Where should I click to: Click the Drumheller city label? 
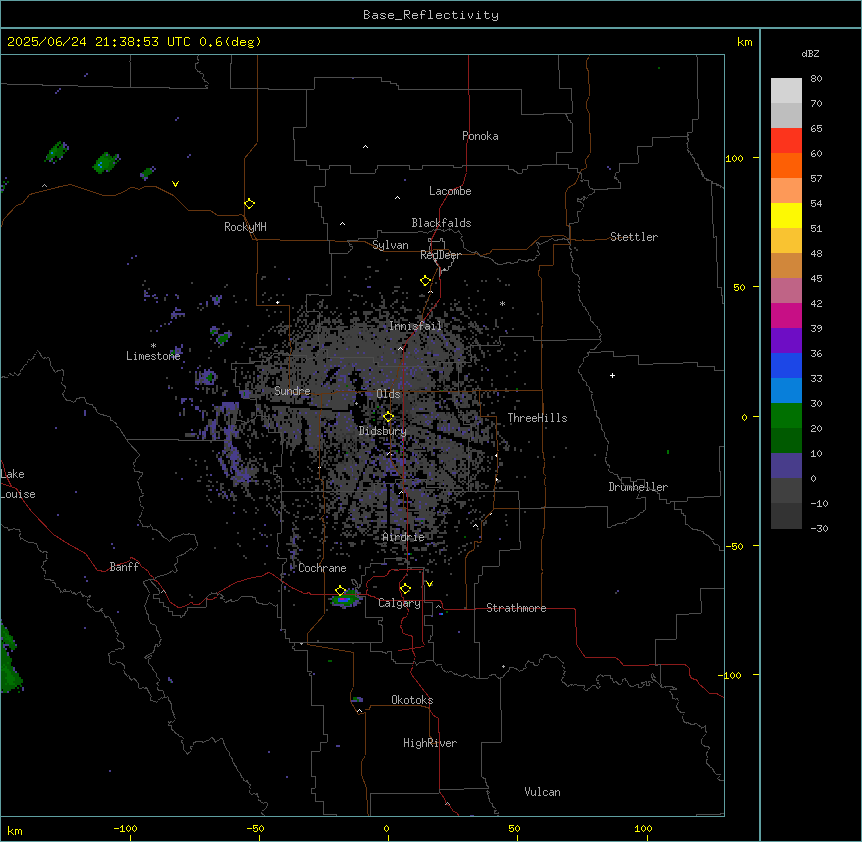(x=638, y=487)
